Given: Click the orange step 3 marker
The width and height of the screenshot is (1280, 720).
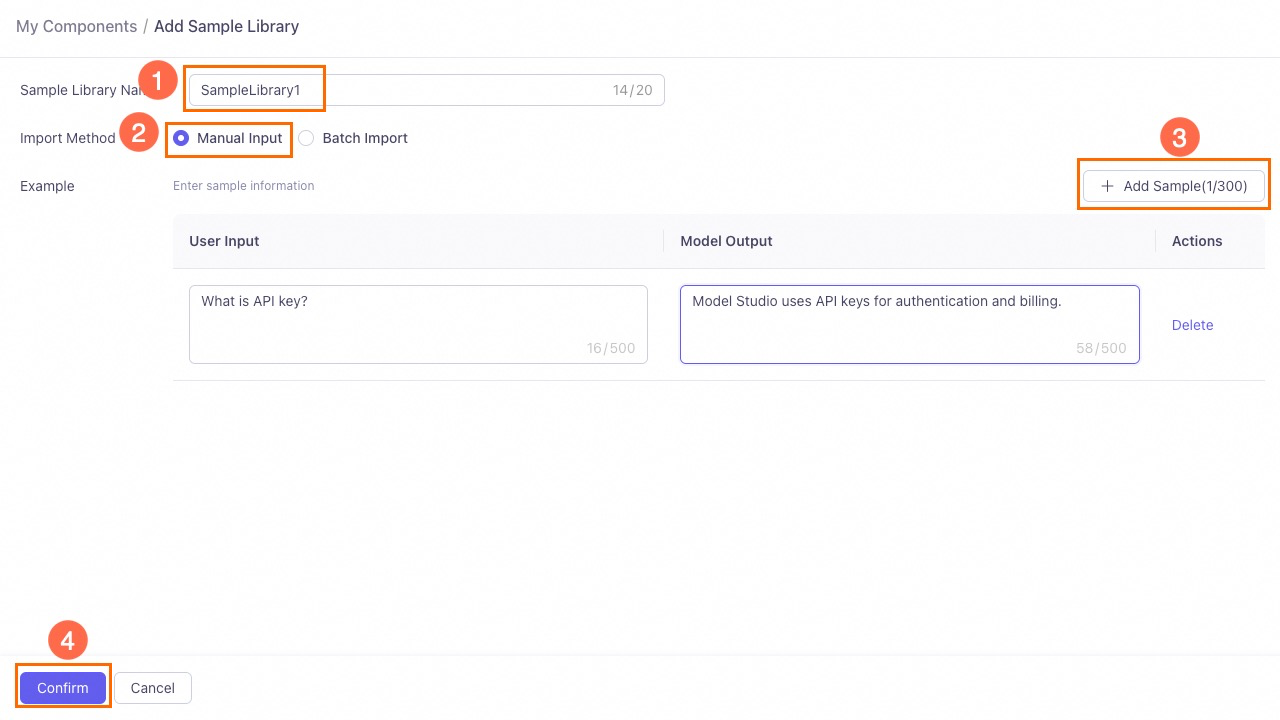Looking at the screenshot, I should pos(1179,137).
